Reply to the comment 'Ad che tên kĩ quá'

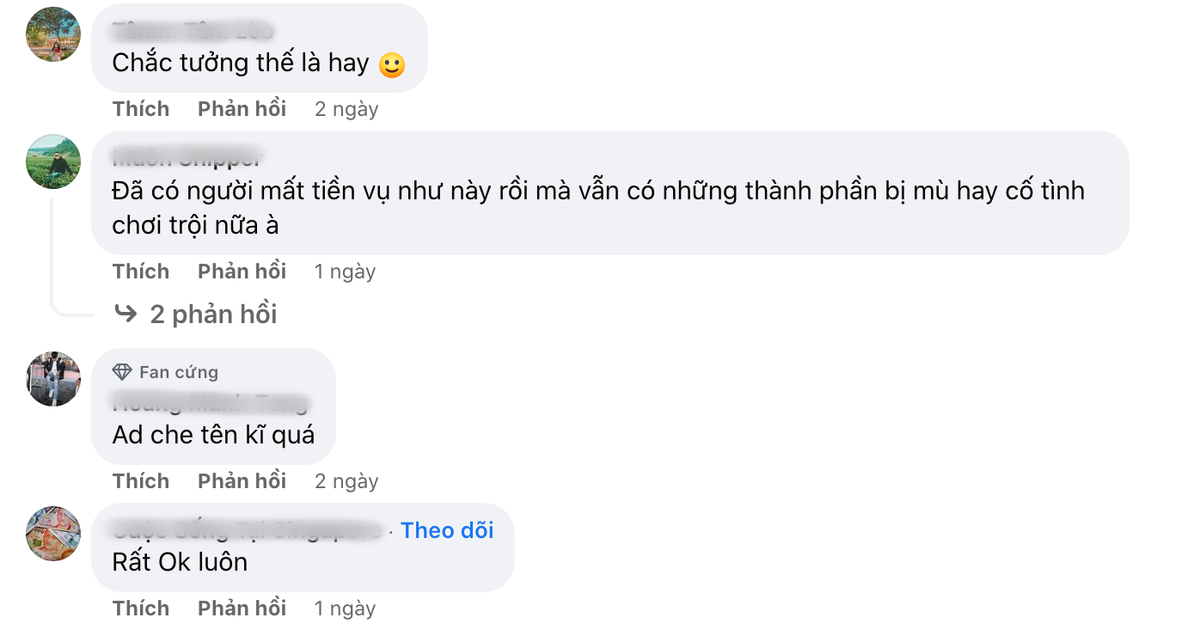click(x=241, y=480)
